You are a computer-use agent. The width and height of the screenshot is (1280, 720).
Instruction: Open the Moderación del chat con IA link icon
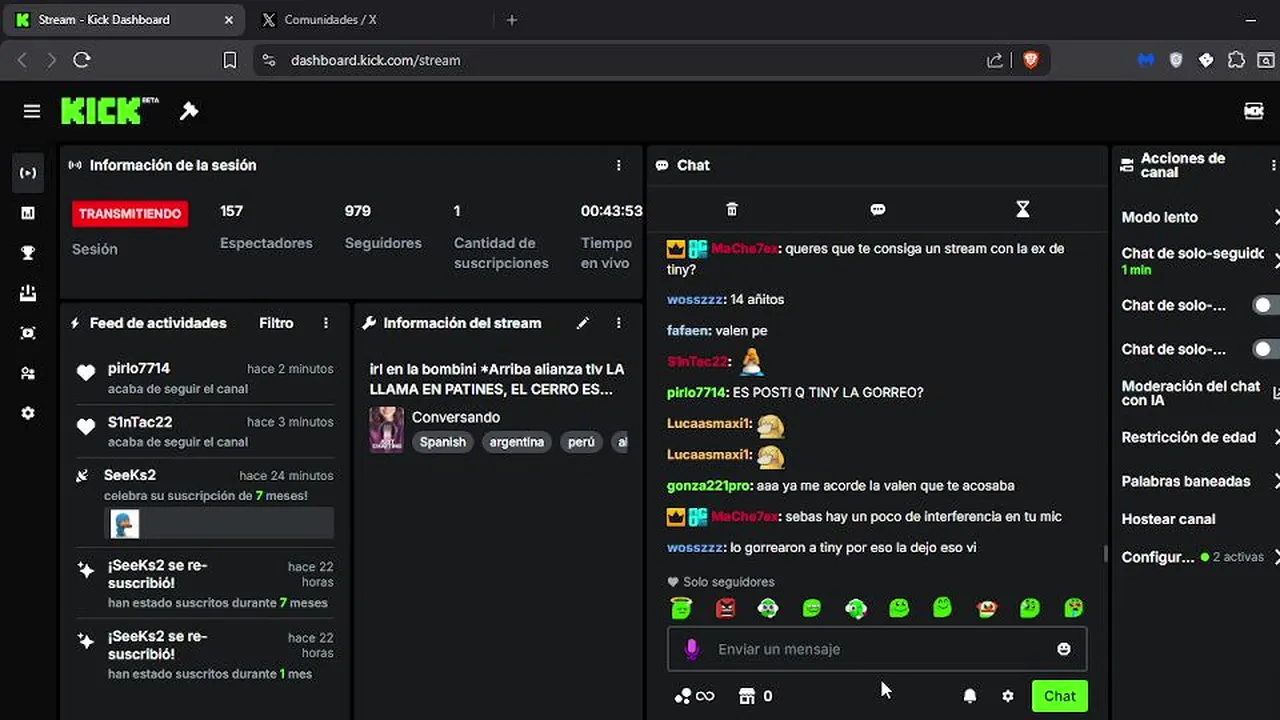coord(1276,393)
